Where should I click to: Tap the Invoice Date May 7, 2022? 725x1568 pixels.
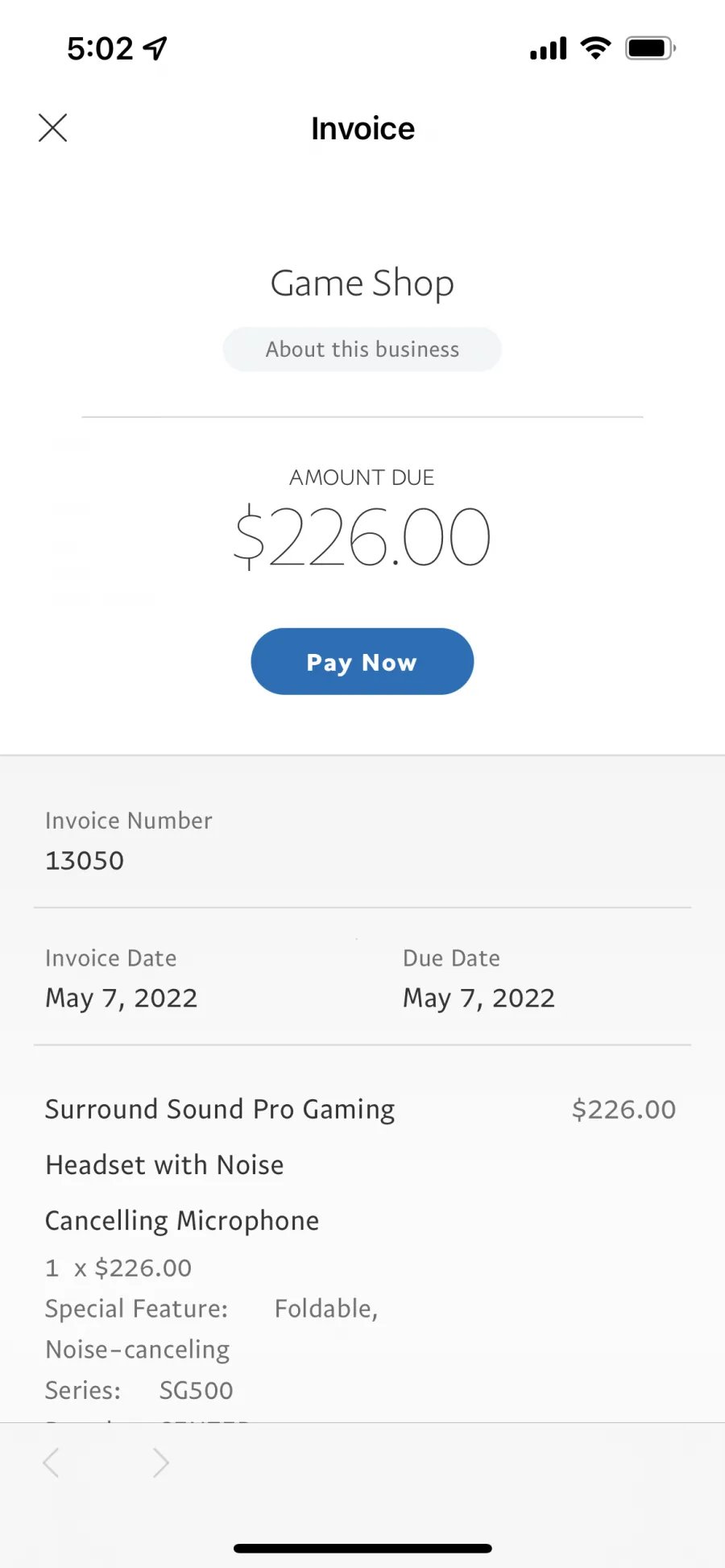[x=122, y=999]
